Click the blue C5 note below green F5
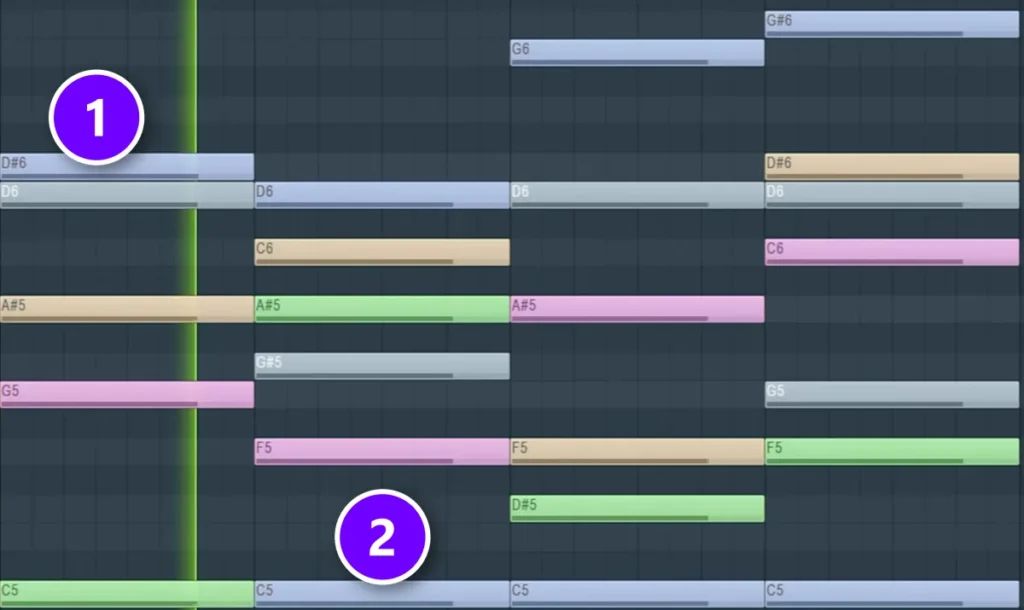The width and height of the screenshot is (1024, 610). 891,594
